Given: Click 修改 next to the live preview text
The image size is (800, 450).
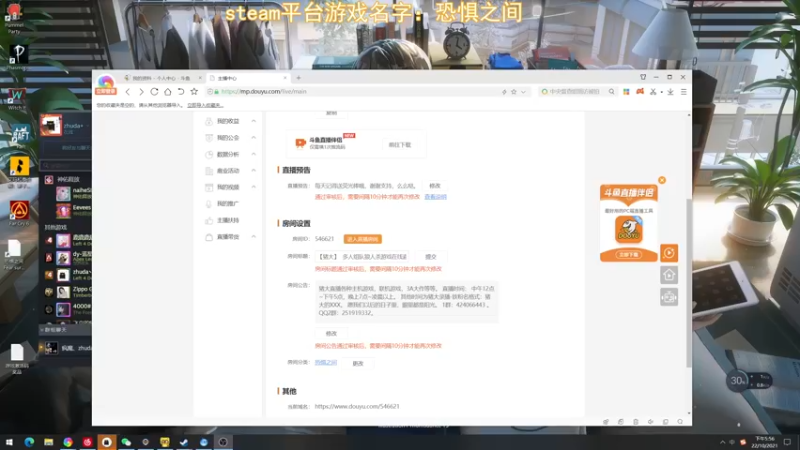Looking at the screenshot, I should click(x=435, y=186).
